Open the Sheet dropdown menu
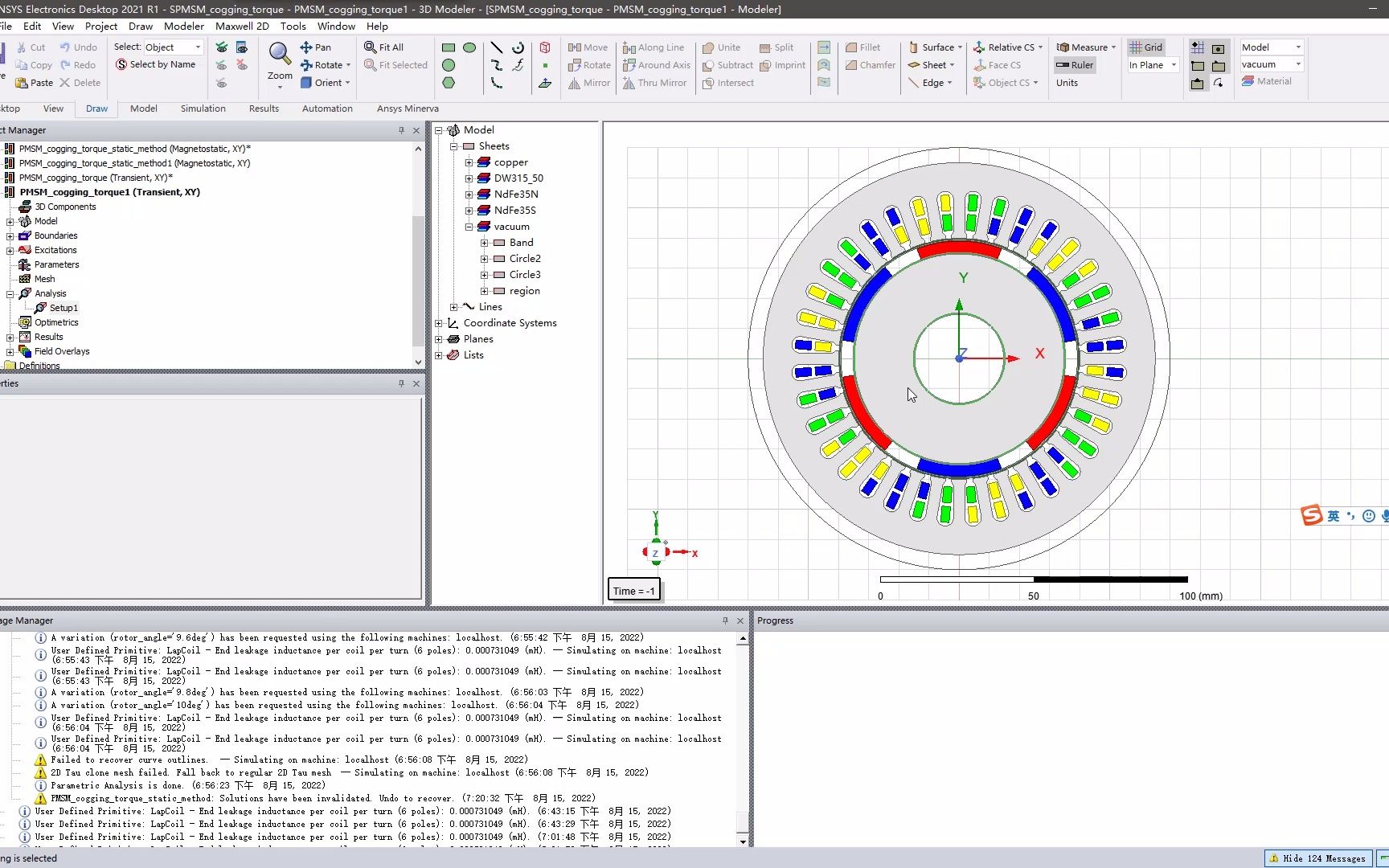This screenshot has height=868, width=1389. point(932,65)
